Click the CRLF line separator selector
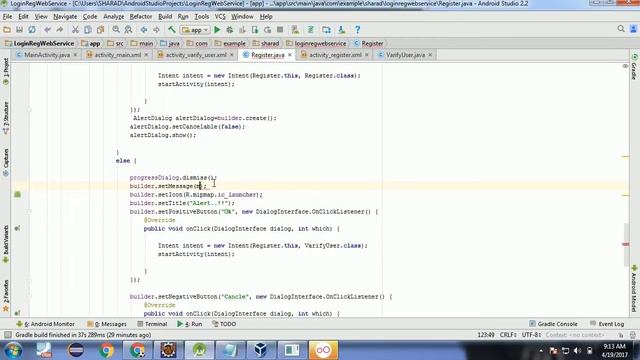This screenshot has height=360, width=640. pyautogui.click(x=508, y=335)
